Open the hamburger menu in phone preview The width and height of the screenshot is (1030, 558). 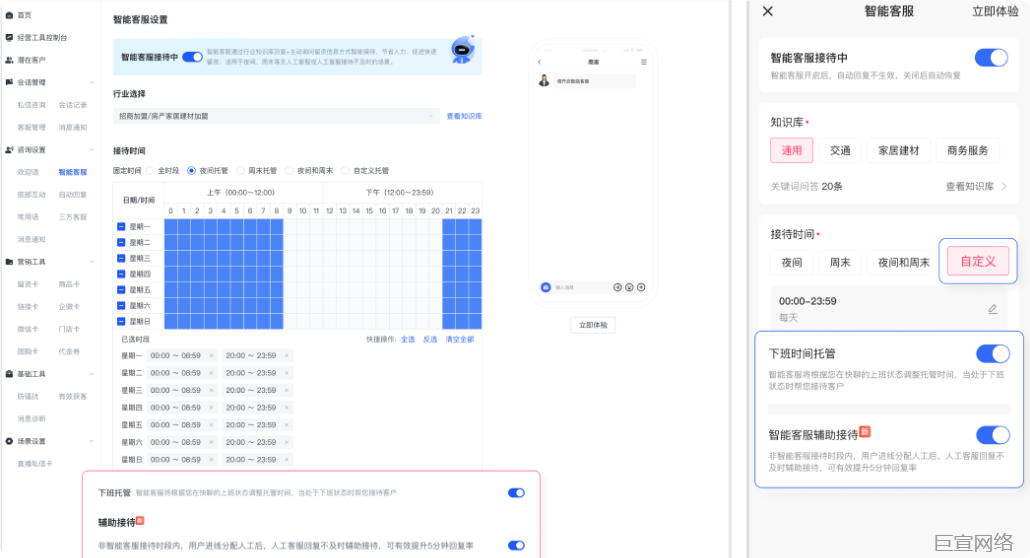(644, 62)
